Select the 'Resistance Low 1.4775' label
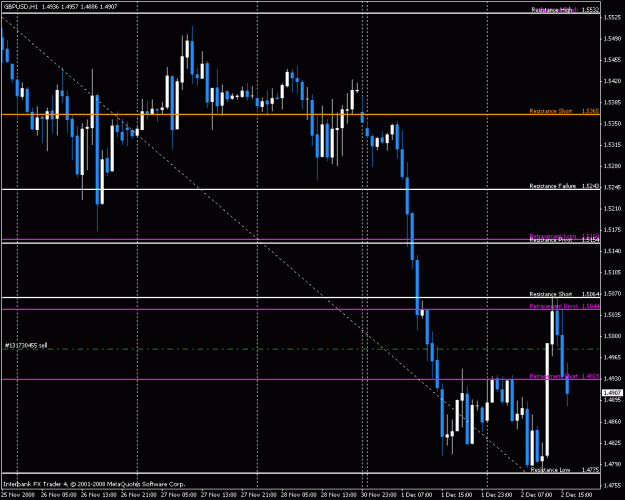The height and width of the screenshot is (500, 625). (x=565, y=470)
